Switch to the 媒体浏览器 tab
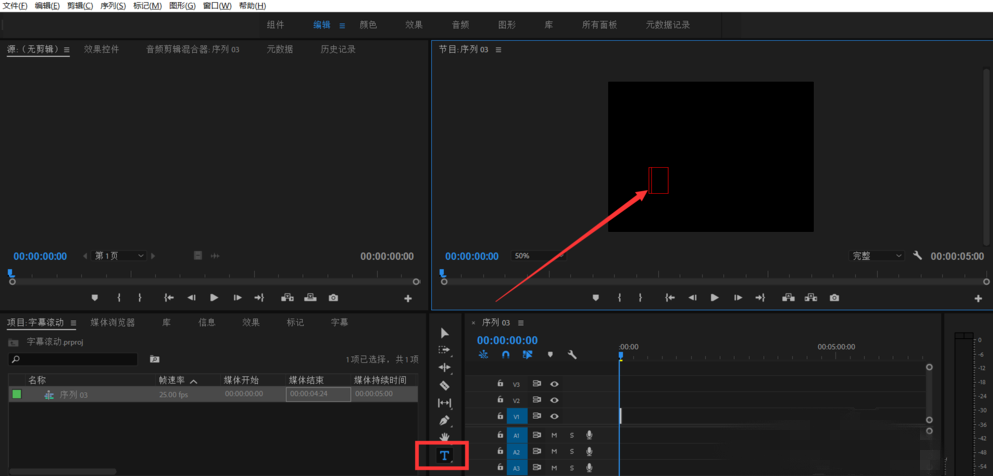This screenshot has width=993, height=476. tap(112, 322)
